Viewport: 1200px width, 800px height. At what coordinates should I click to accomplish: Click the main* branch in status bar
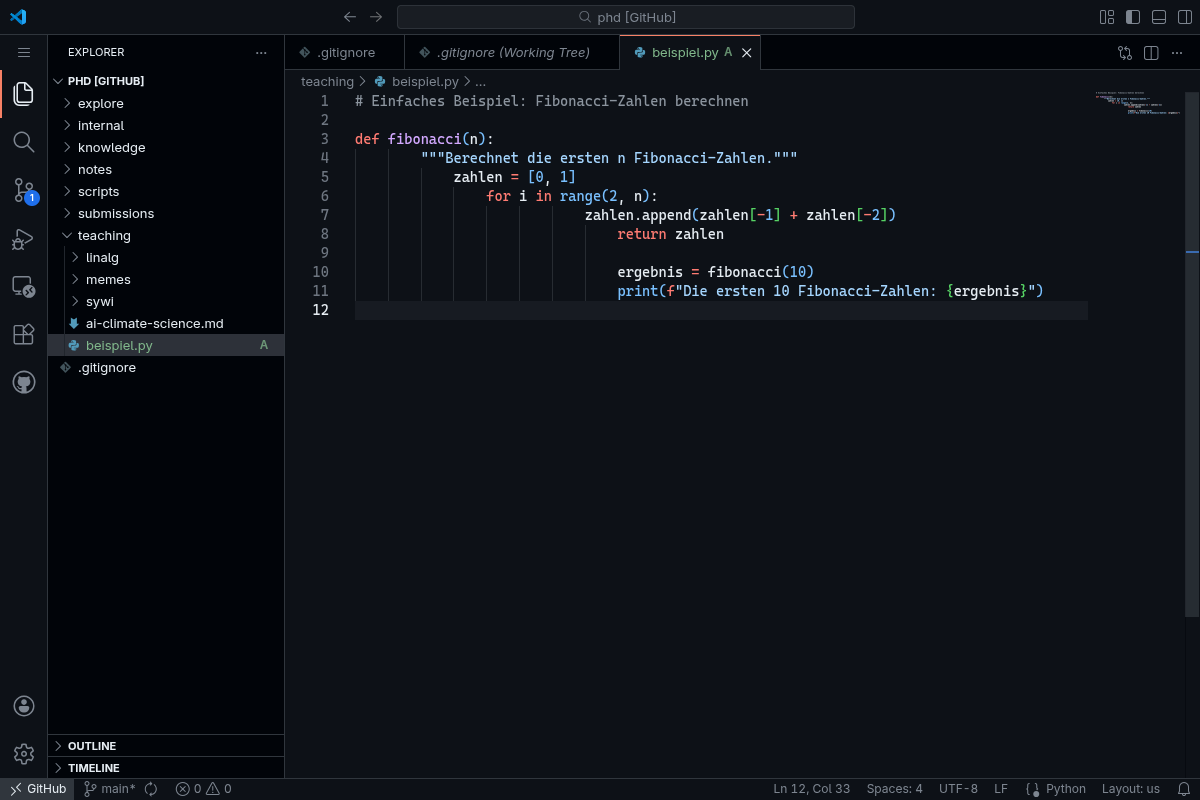109,789
